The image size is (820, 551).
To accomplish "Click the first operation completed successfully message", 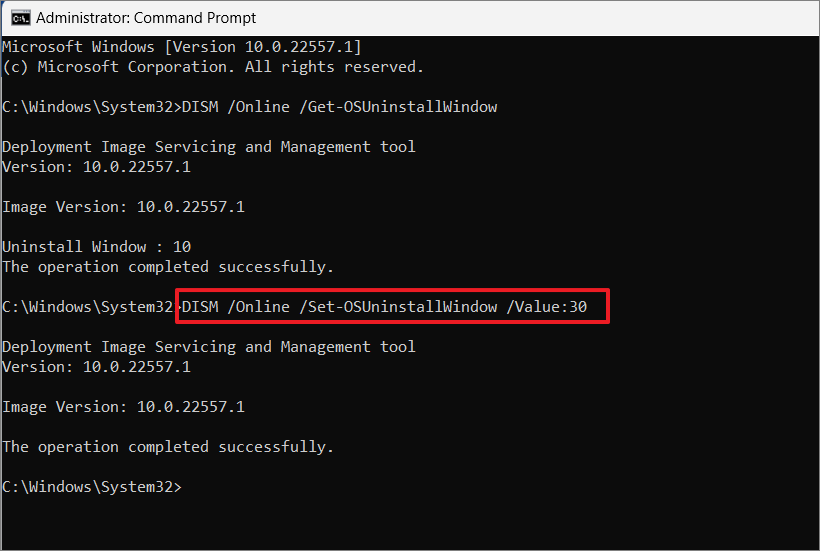I will (168, 267).
